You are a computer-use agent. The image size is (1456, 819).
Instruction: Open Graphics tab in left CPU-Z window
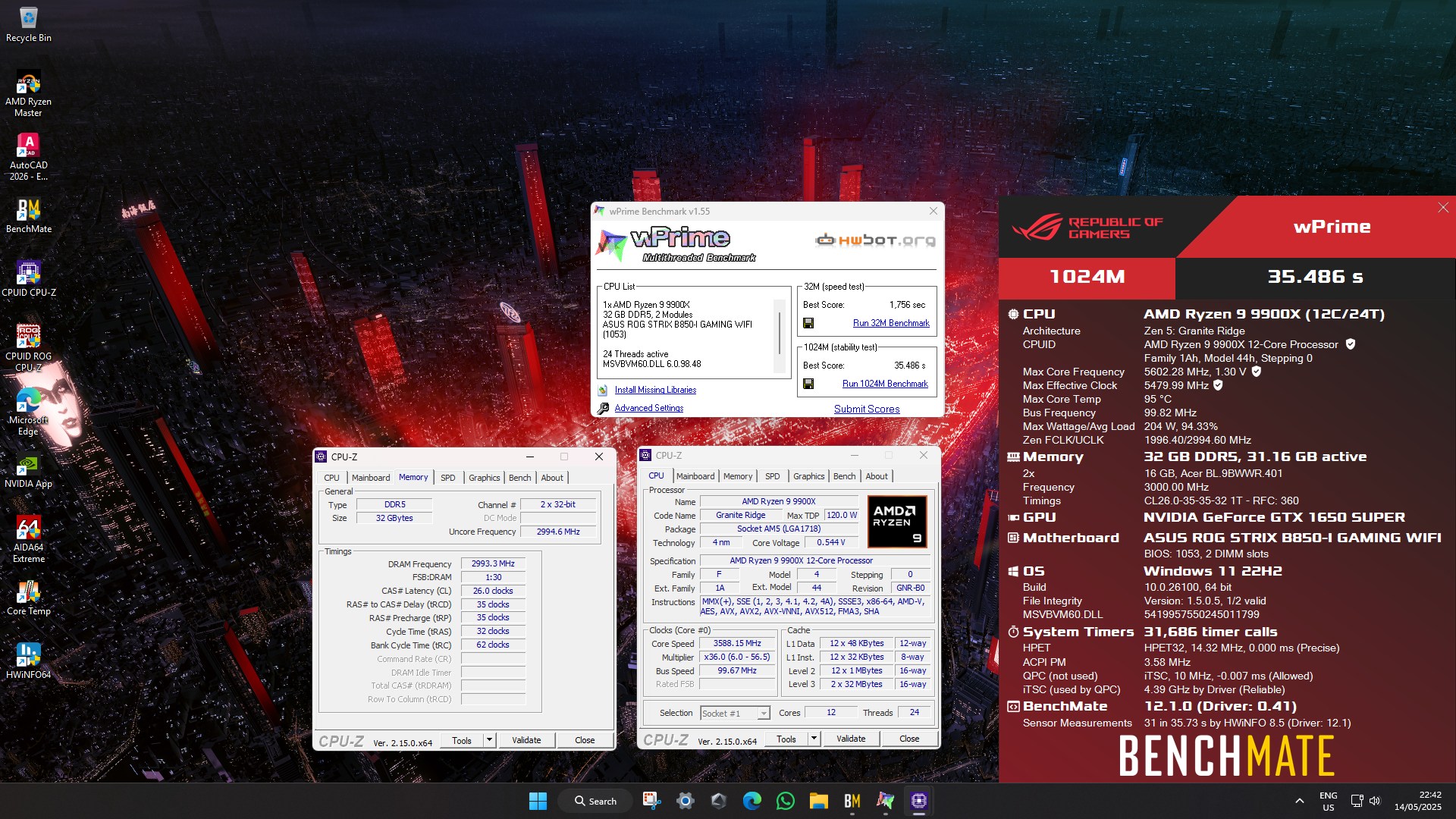[484, 478]
